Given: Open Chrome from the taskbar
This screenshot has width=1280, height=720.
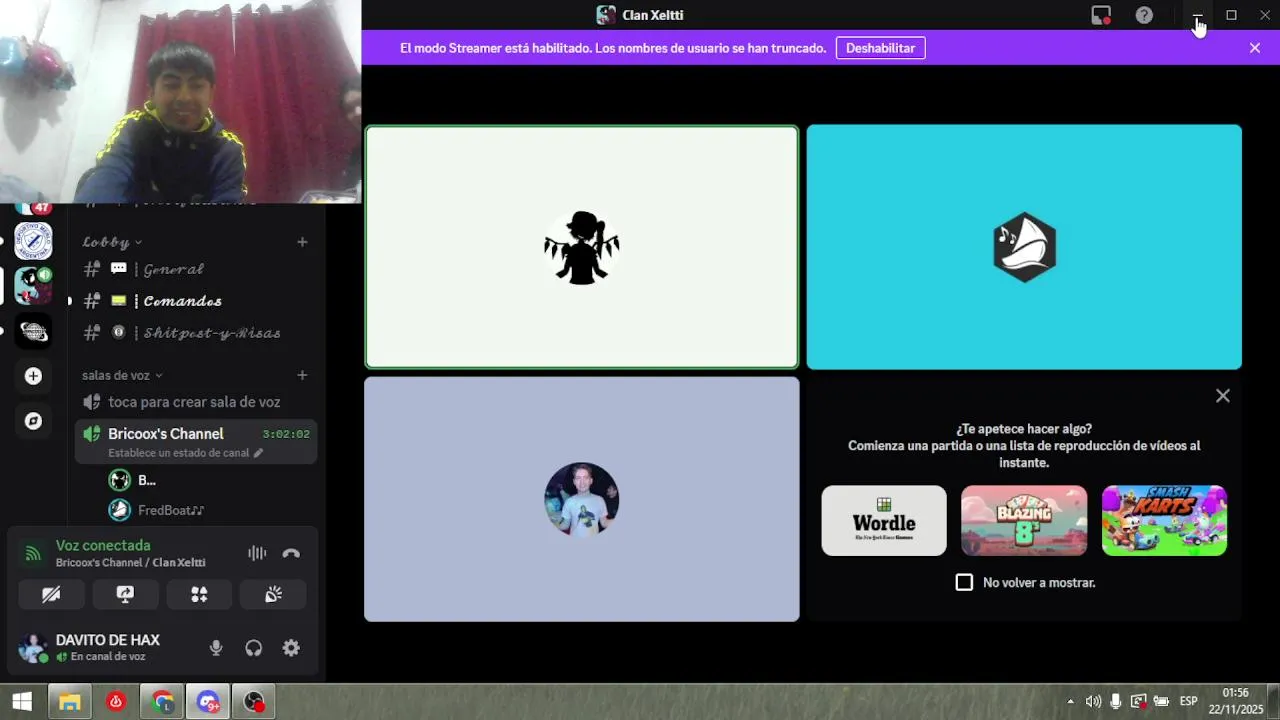Looking at the screenshot, I should [162, 702].
